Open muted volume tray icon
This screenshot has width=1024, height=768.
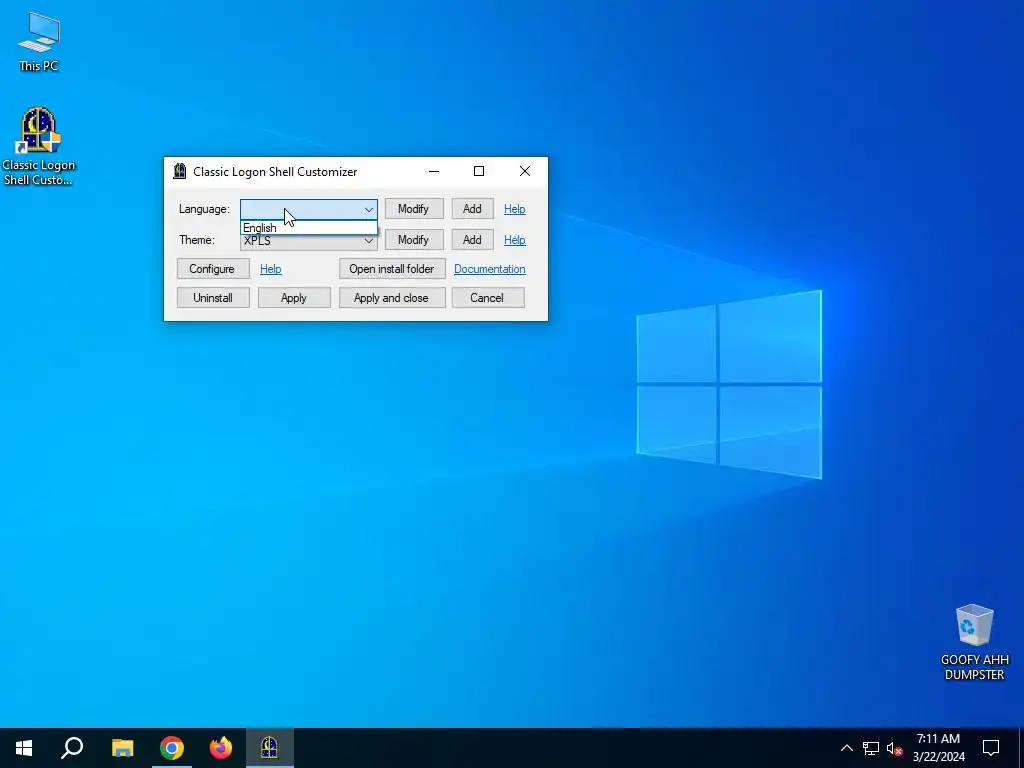(894, 748)
